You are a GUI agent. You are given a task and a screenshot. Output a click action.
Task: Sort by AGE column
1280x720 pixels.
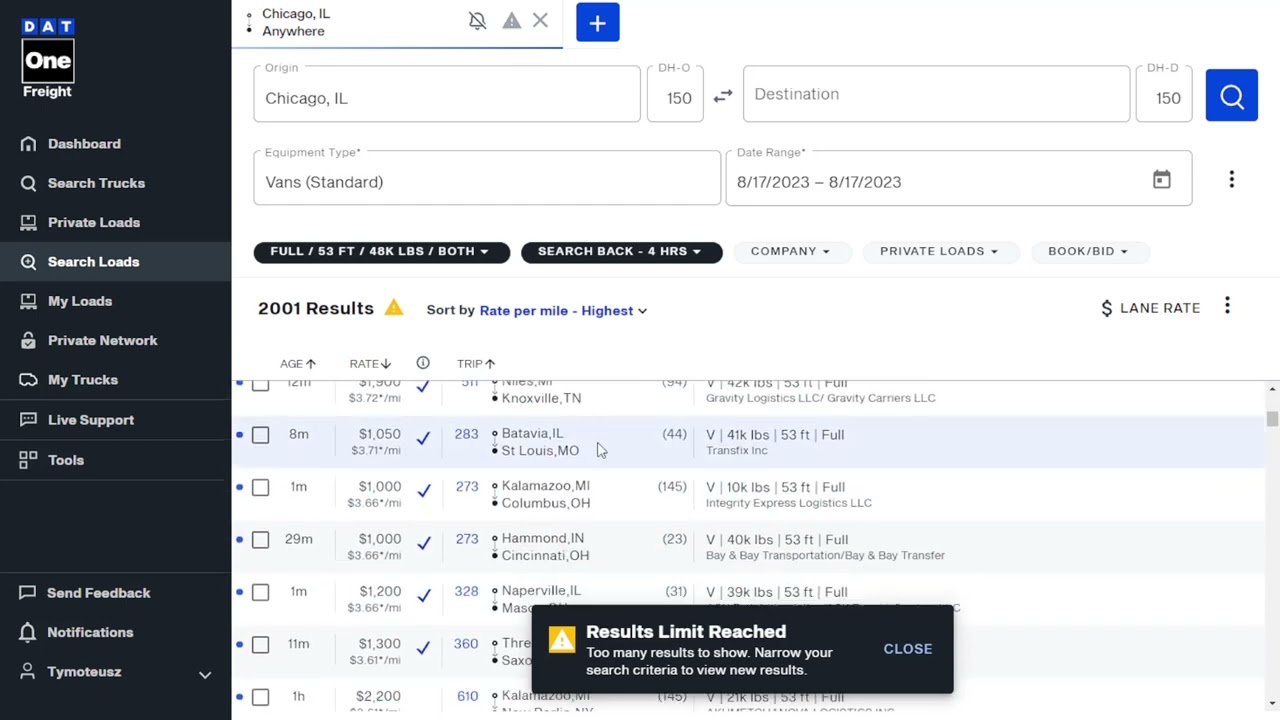point(298,364)
